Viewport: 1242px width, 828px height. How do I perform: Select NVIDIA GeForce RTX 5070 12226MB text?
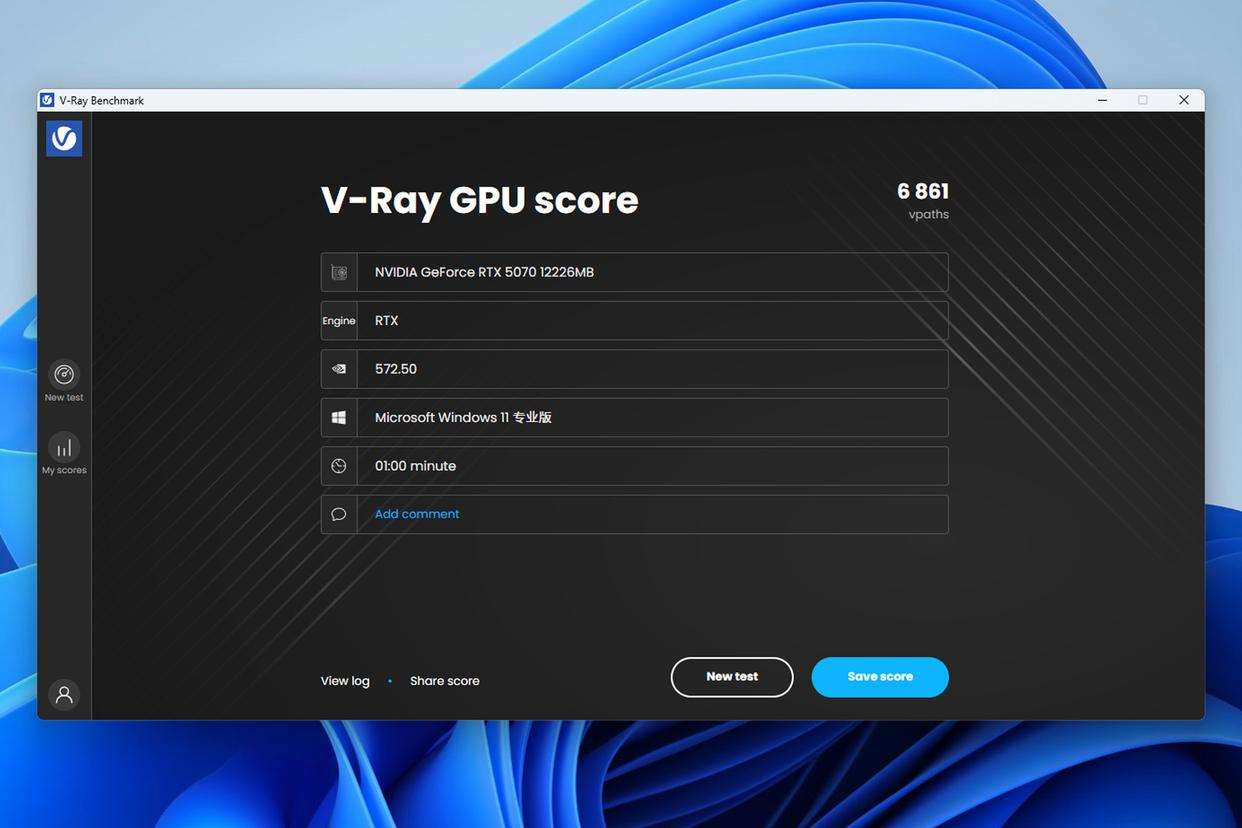(484, 272)
